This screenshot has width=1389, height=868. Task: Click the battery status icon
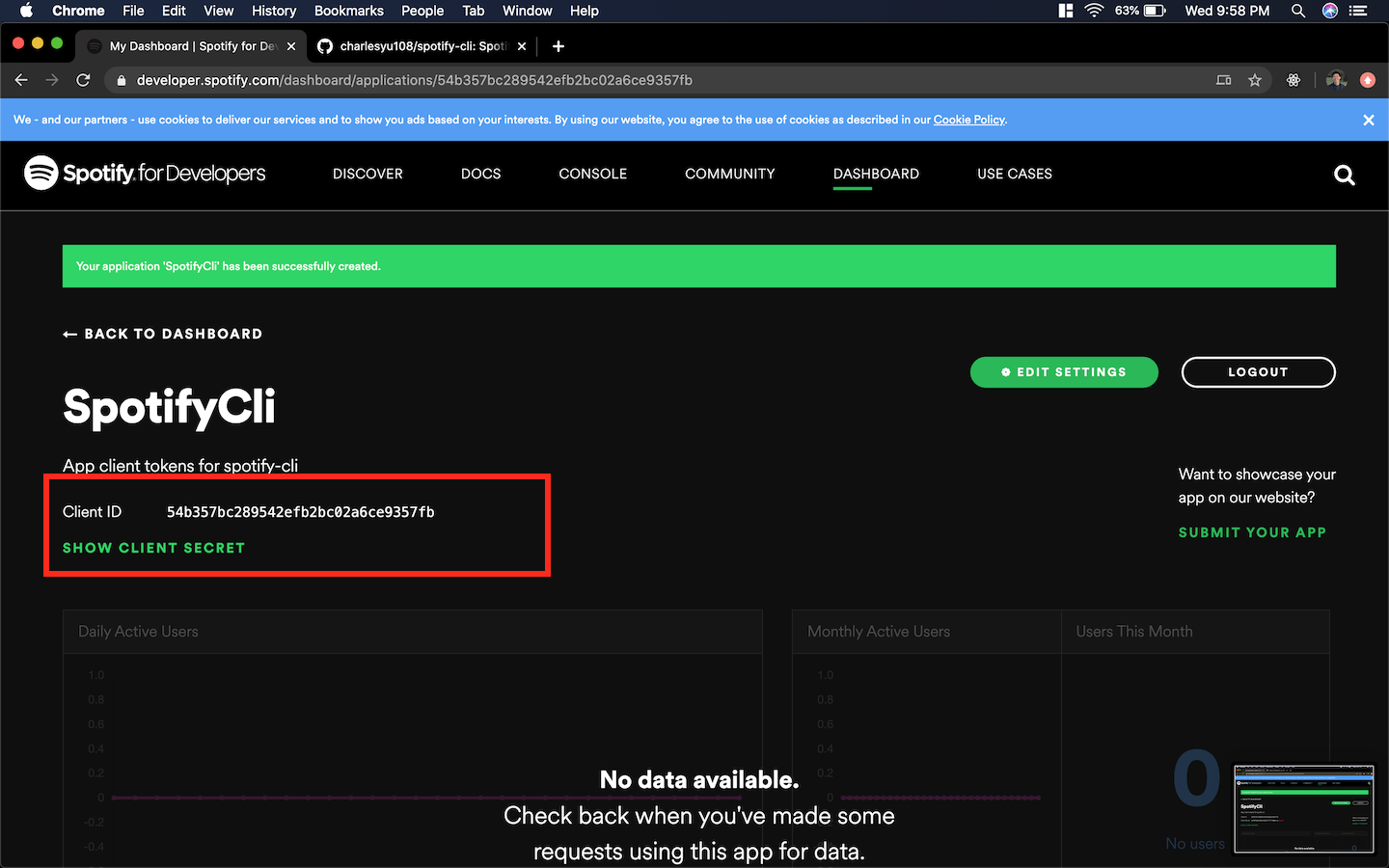(1155, 11)
